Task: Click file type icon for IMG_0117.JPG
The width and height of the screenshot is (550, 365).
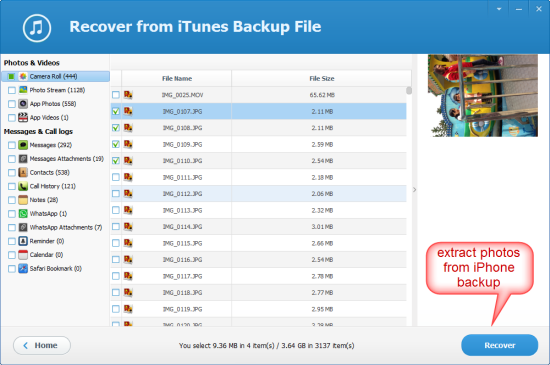Action: click(128, 276)
